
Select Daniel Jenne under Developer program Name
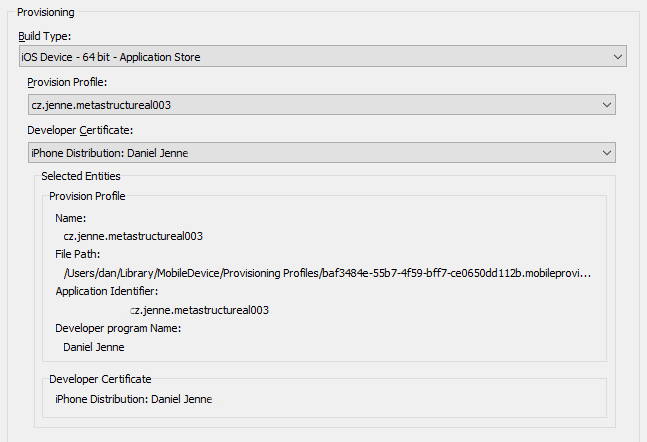click(x=94, y=347)
